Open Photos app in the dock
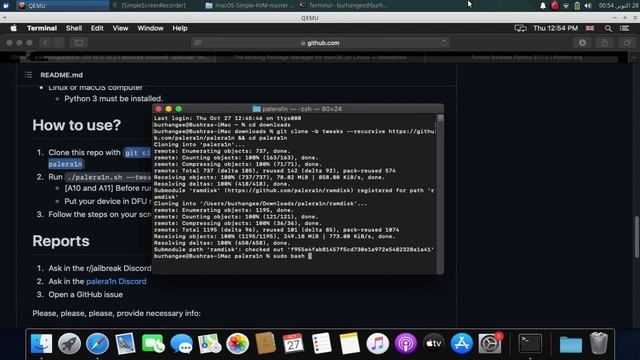640x360 pixels. [x=237, y=343]
